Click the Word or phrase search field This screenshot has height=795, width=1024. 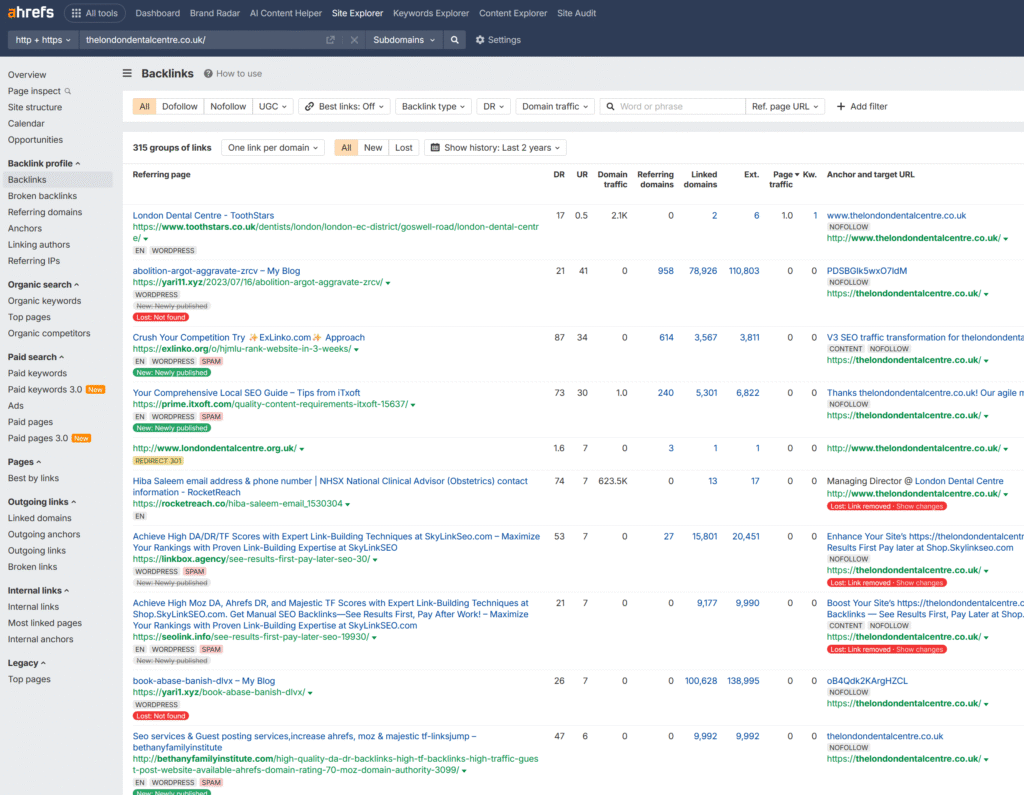point(673,106)
